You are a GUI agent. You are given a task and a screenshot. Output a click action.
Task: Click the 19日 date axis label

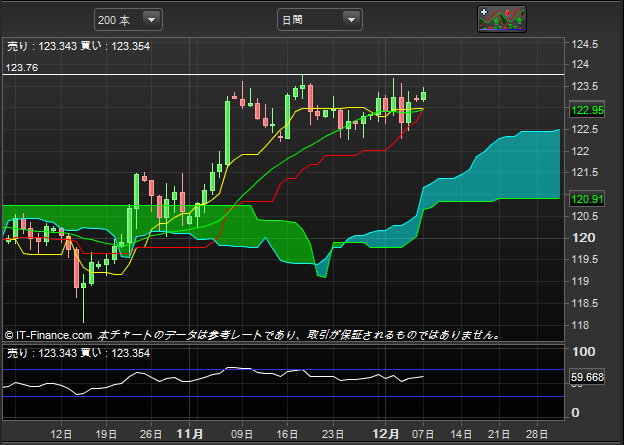(107, 434)
